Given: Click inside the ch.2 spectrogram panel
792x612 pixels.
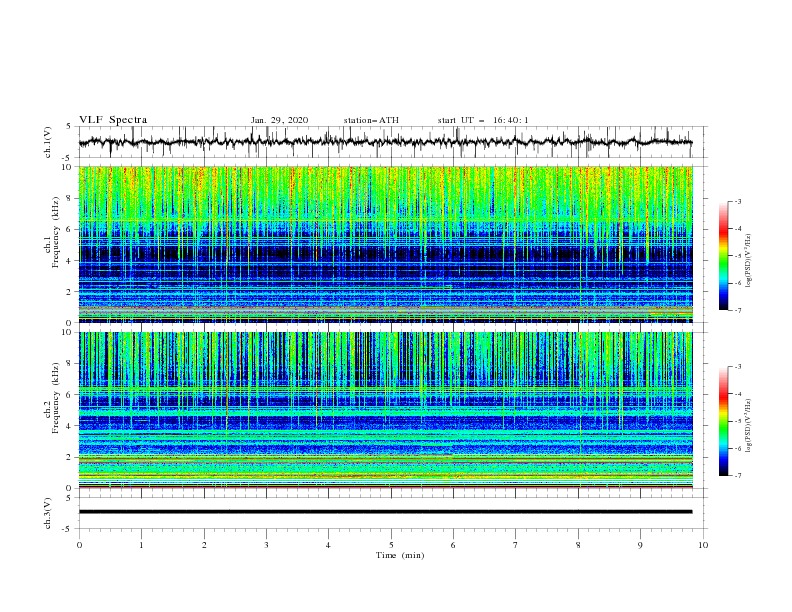Looking at the screenshot, I should [x=385, y=410].
